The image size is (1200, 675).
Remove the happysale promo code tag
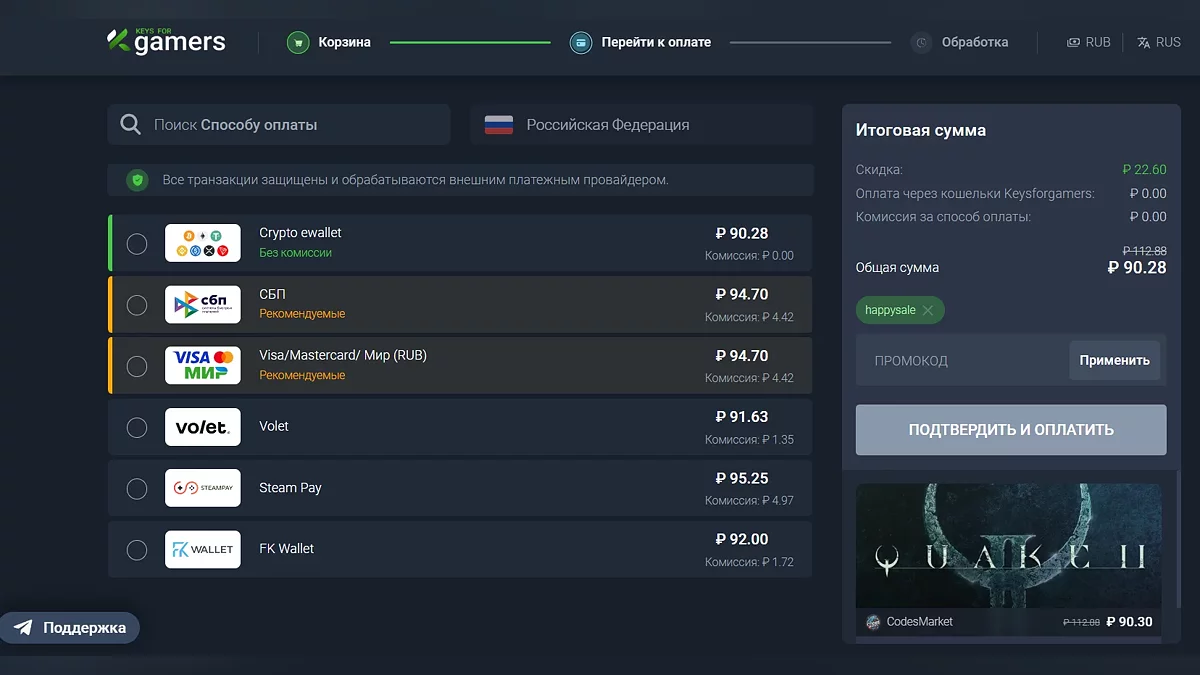point(928,310)
